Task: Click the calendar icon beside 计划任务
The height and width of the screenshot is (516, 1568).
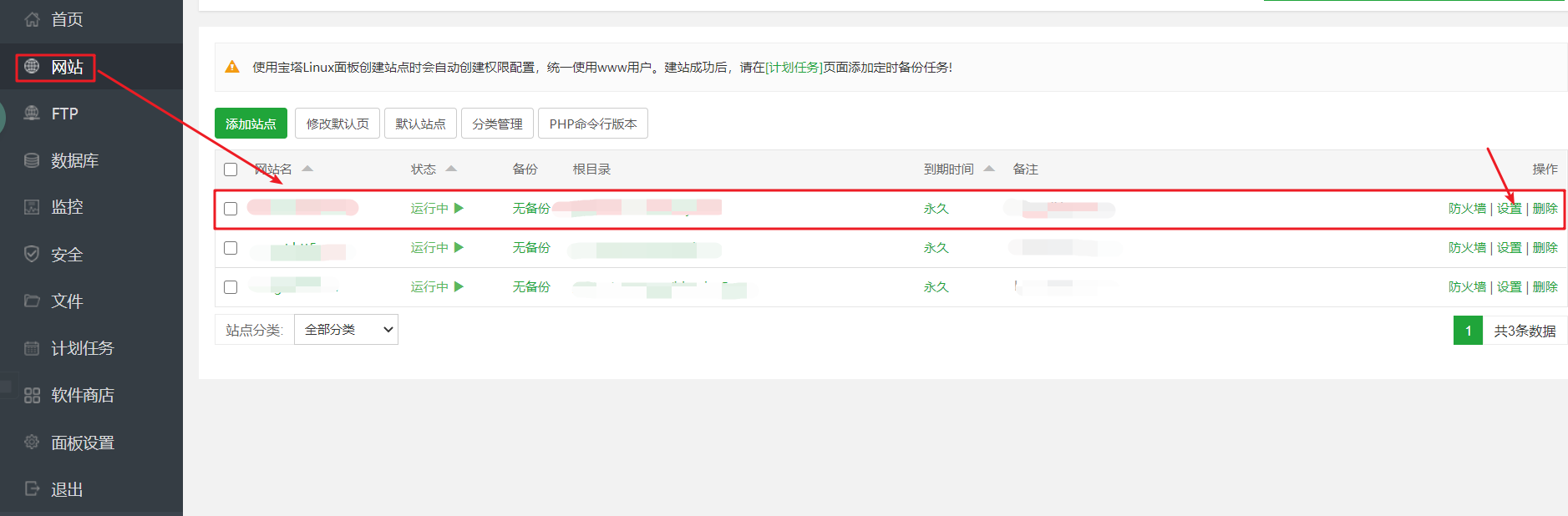Action: click(32, 348)
